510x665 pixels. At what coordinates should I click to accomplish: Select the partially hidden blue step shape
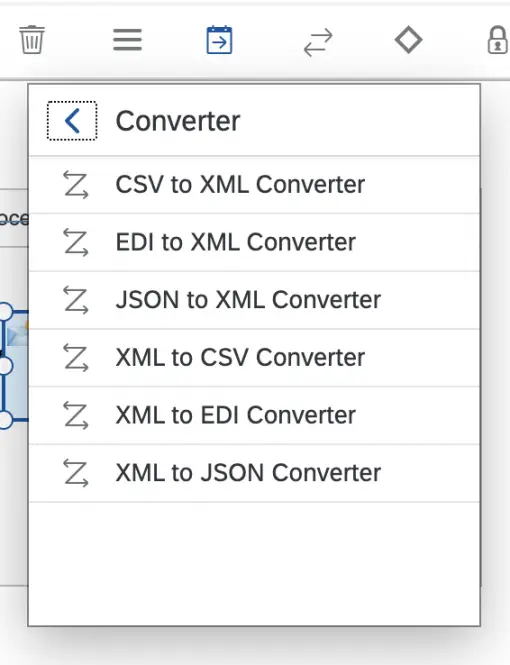pyautogui.click(x=16, y=366)
